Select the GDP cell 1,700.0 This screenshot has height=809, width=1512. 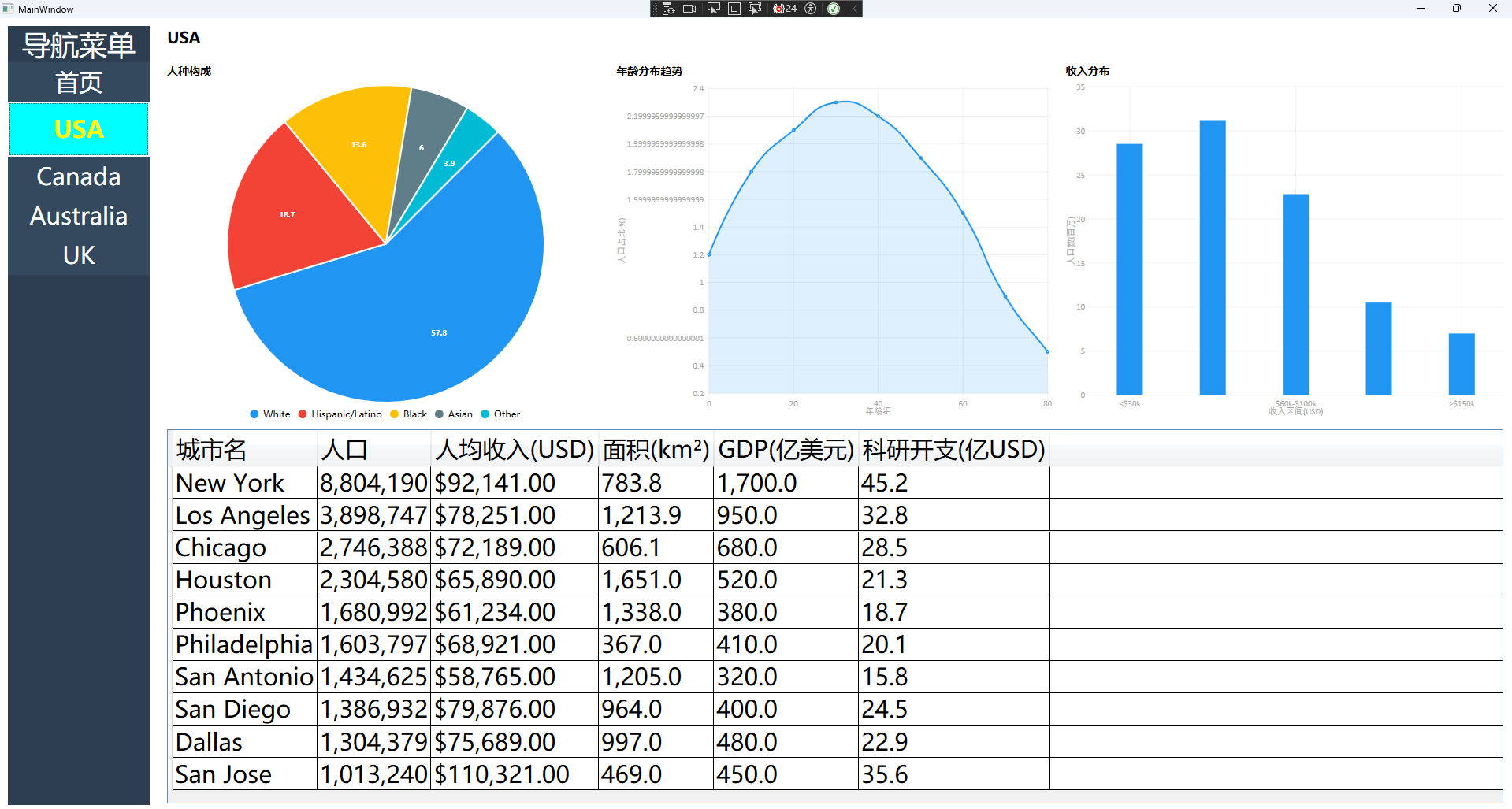[786, 482]
